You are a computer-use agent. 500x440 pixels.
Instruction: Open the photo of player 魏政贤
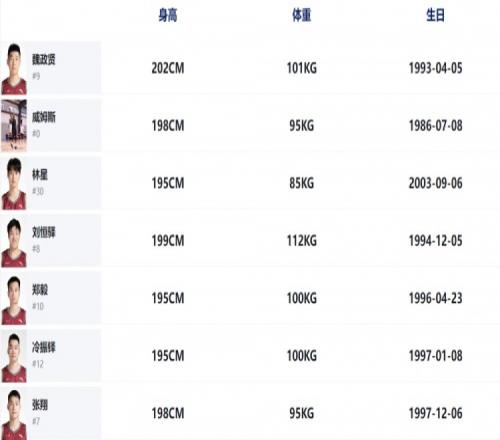click(14, 68)
